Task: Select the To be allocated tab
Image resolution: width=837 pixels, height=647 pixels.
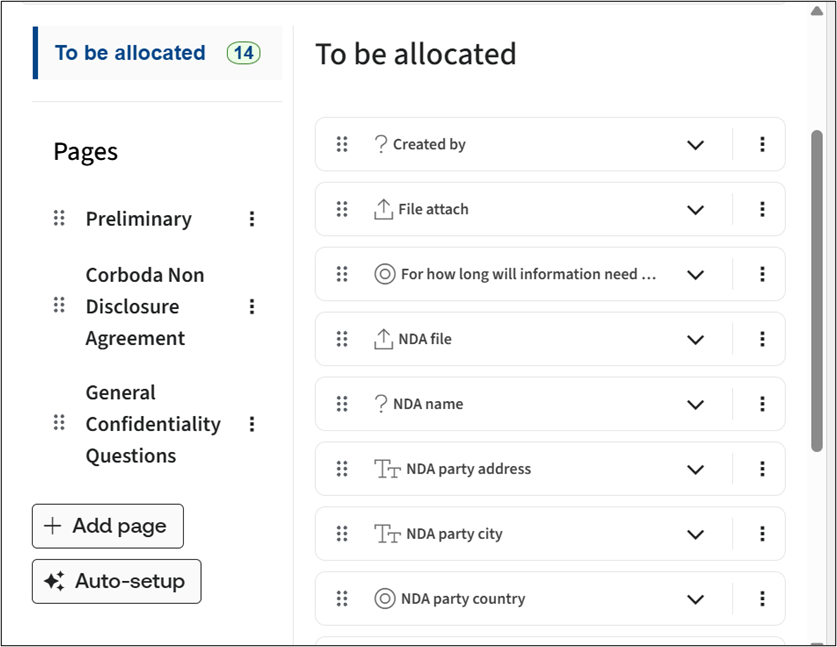Action: tap(130, 53)
